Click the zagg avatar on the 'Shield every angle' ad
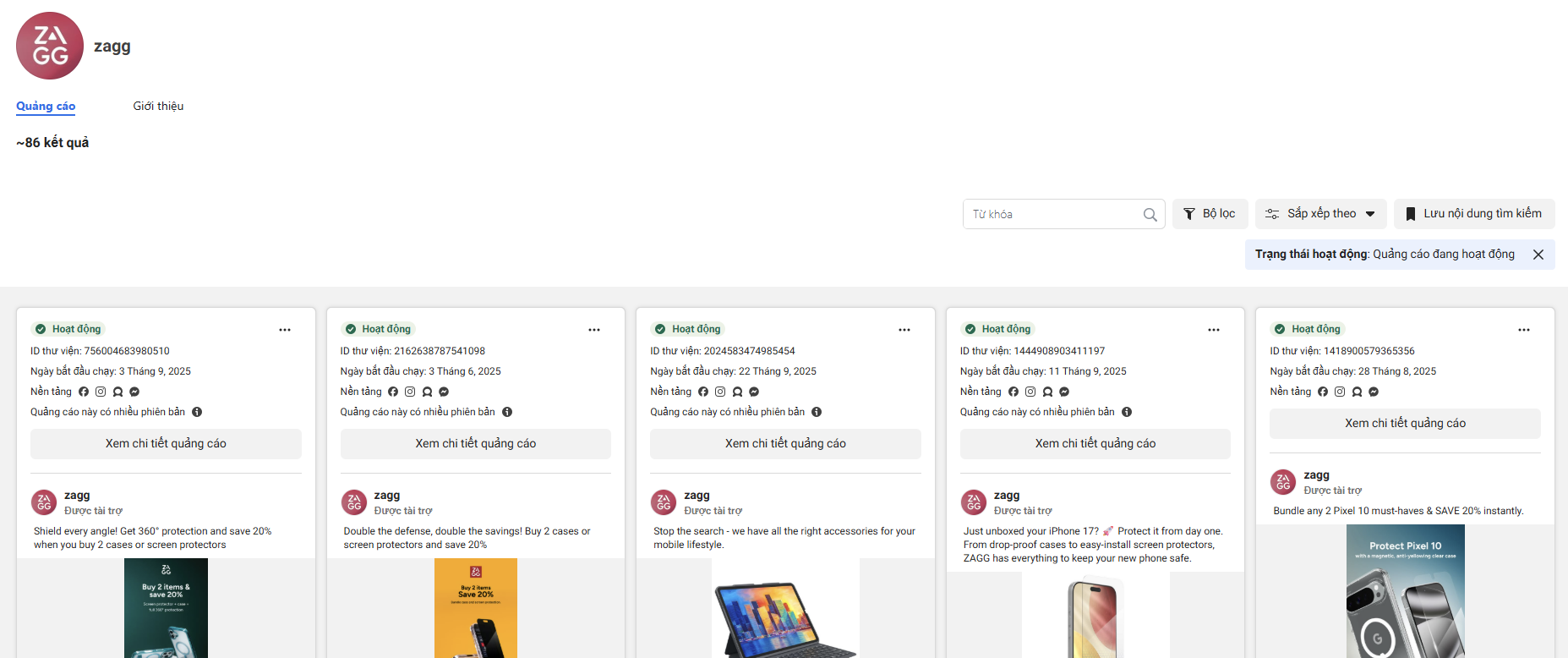1568x658 pixels. 44,502
